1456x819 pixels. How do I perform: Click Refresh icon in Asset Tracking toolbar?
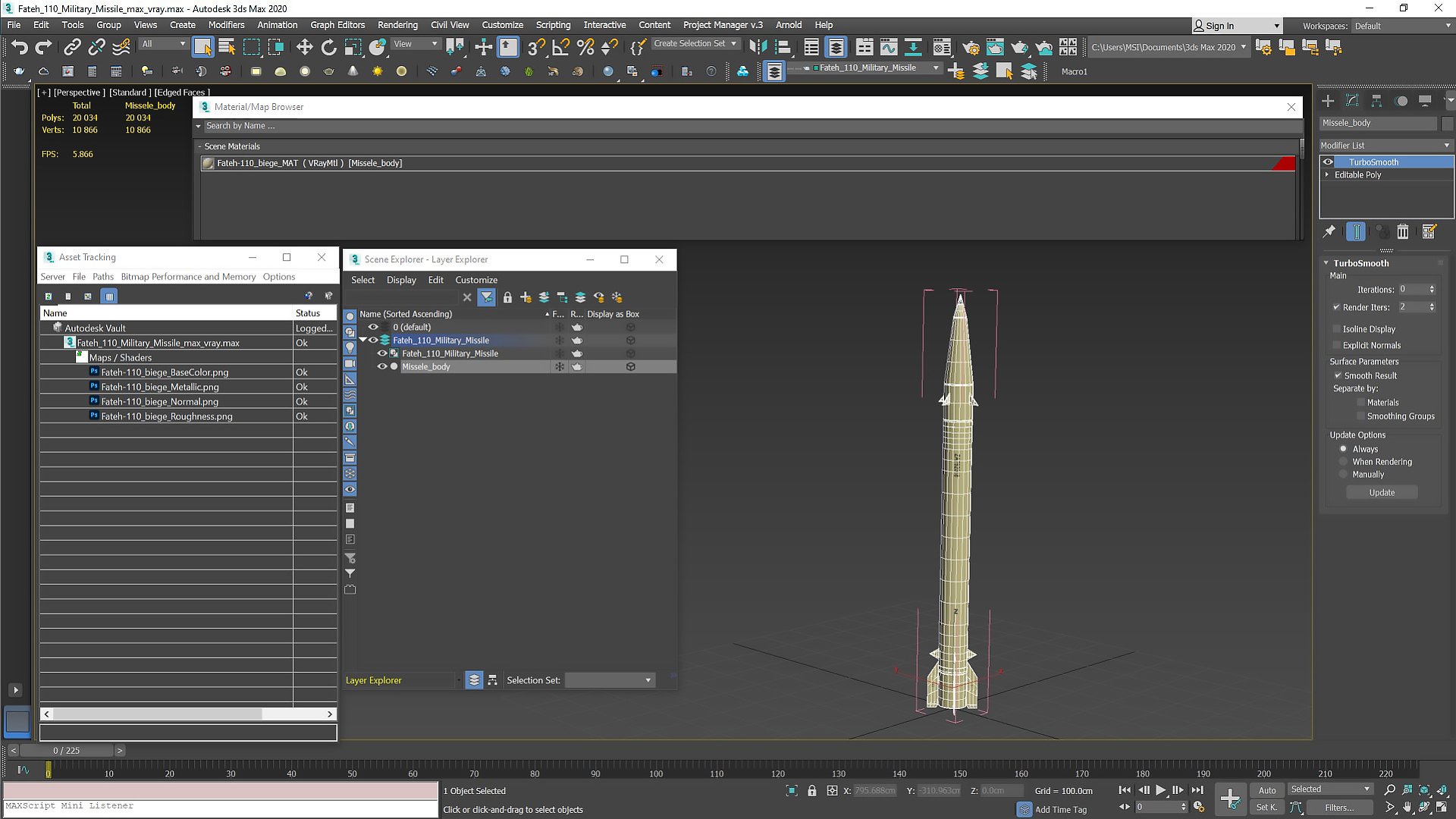[x=49, y=296]
